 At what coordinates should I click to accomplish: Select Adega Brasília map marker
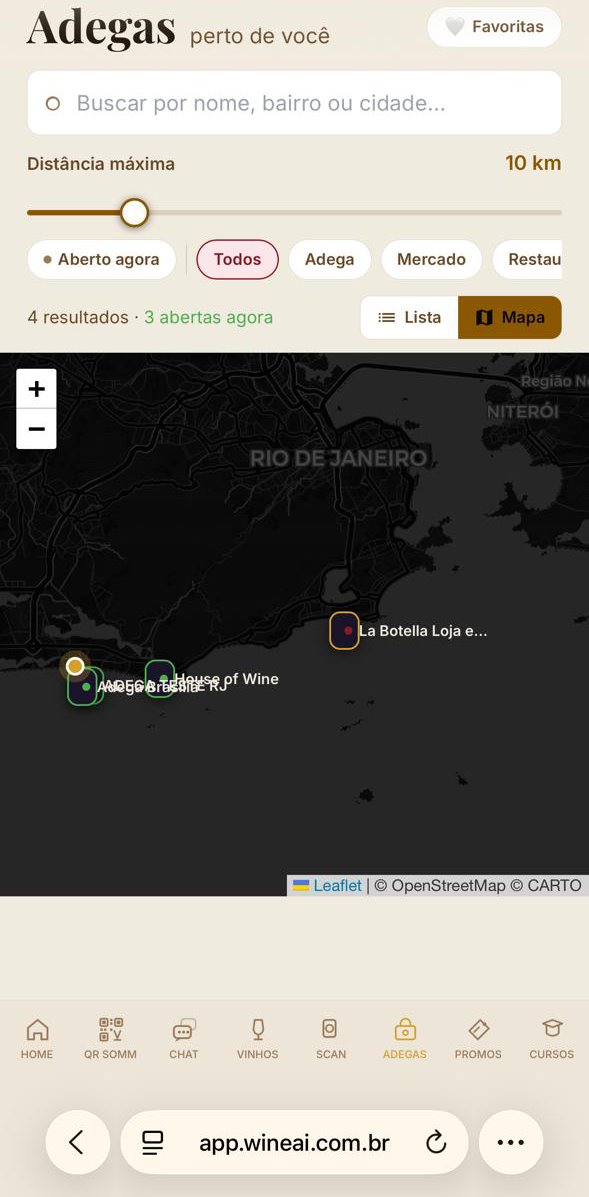point(83,687)
